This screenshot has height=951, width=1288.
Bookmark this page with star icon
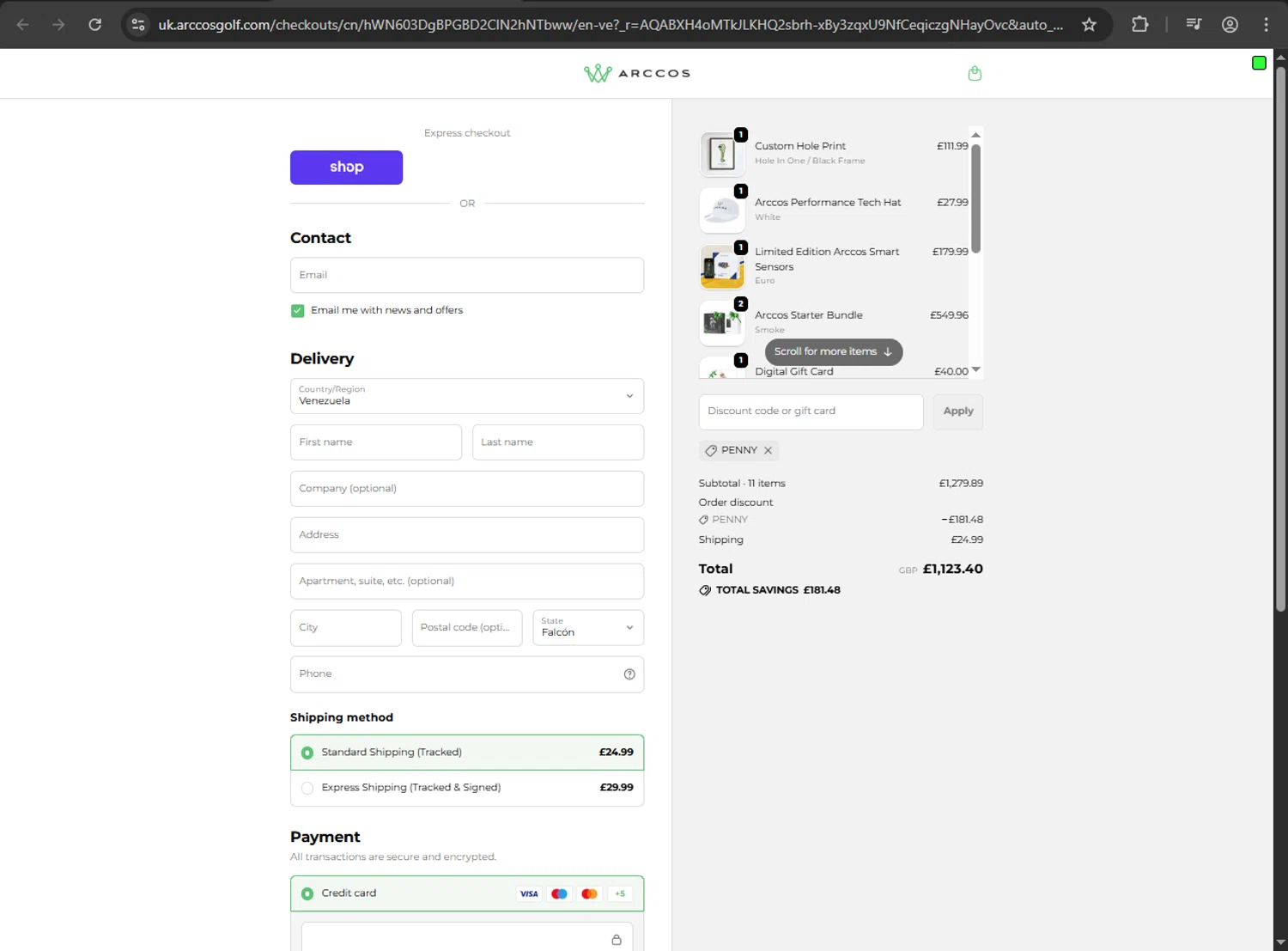tap(1089, 25)
